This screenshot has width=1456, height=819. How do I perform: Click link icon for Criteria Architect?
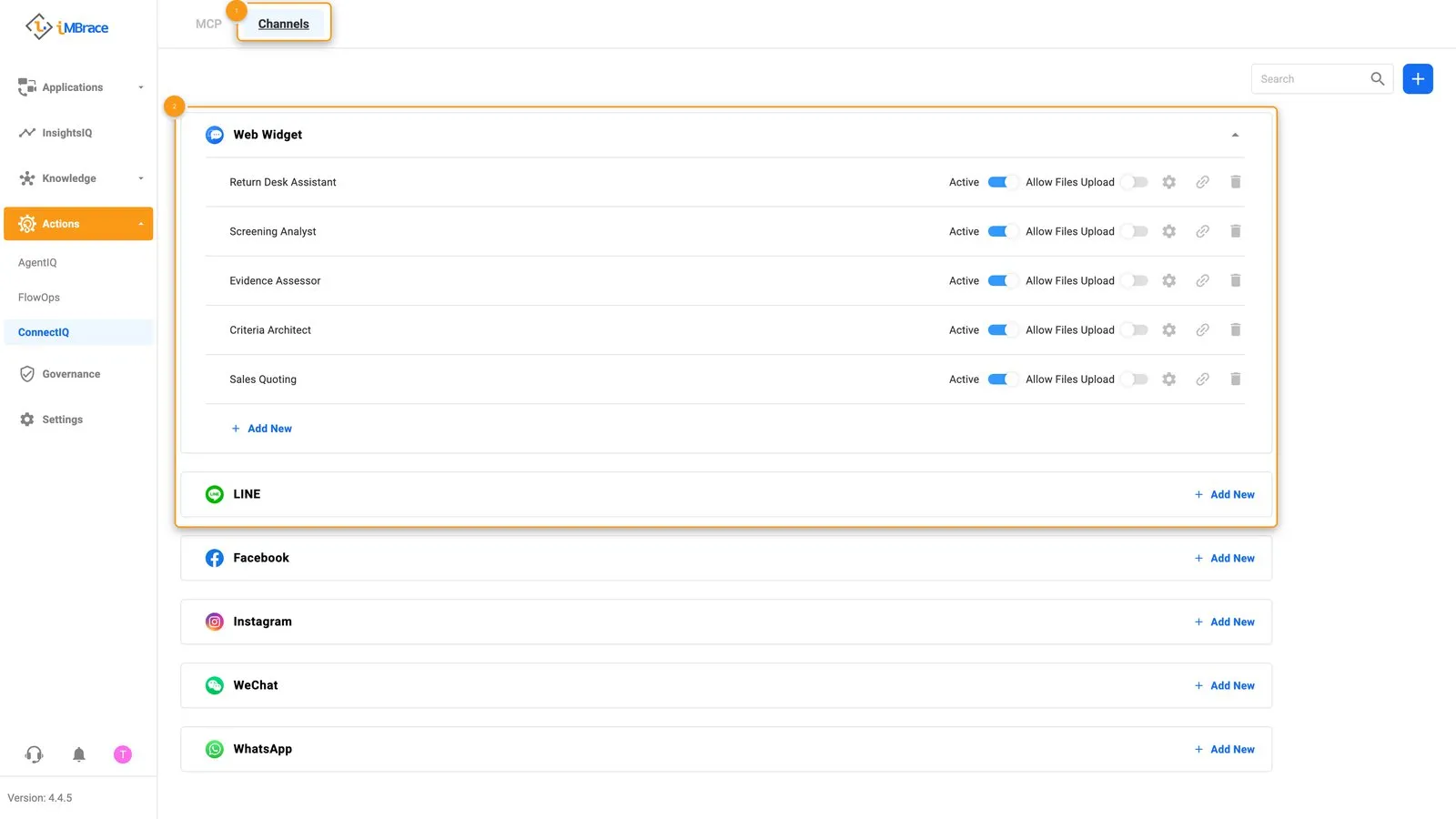(x=1202, y=329)
